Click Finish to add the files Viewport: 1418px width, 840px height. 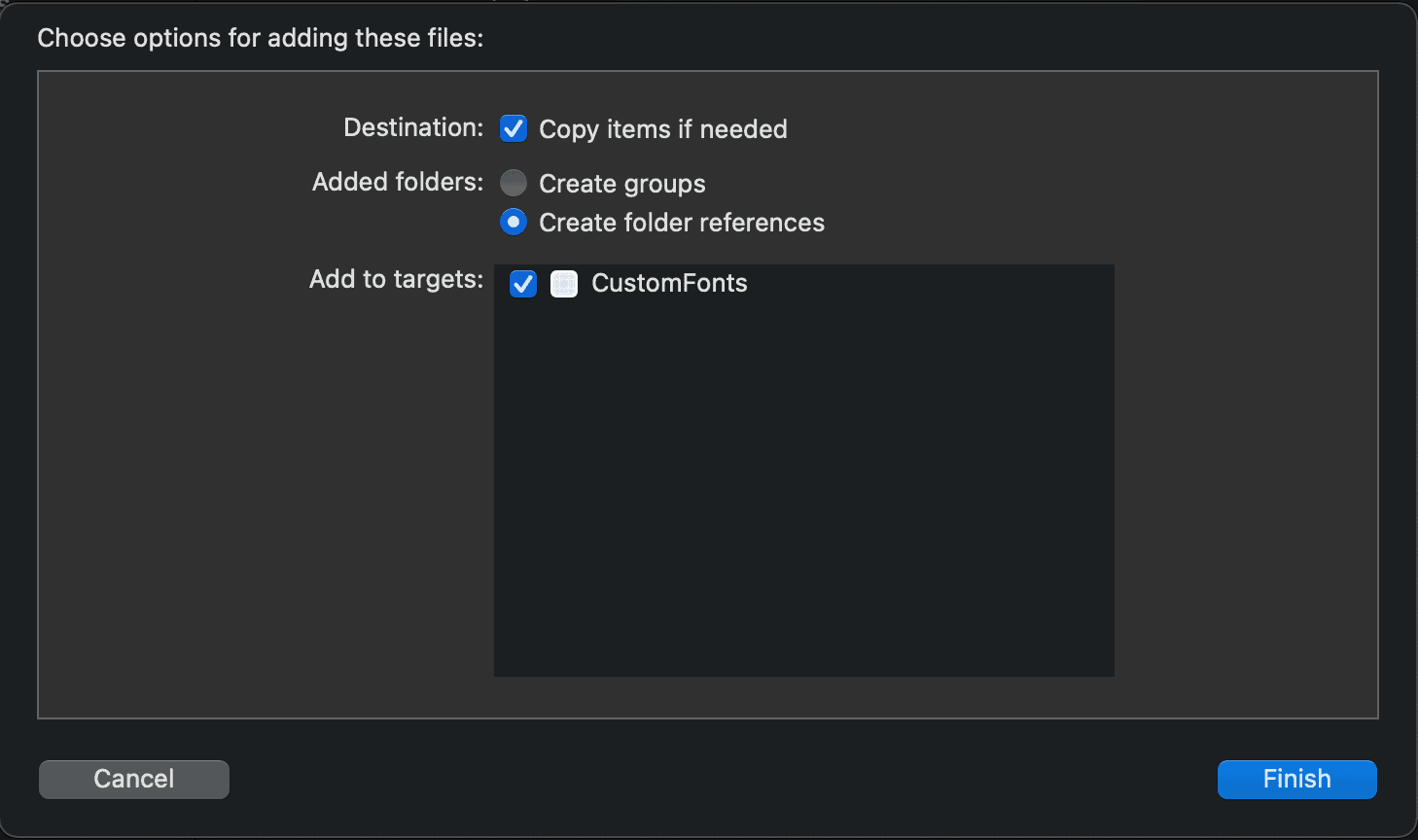pos(1296,779)
